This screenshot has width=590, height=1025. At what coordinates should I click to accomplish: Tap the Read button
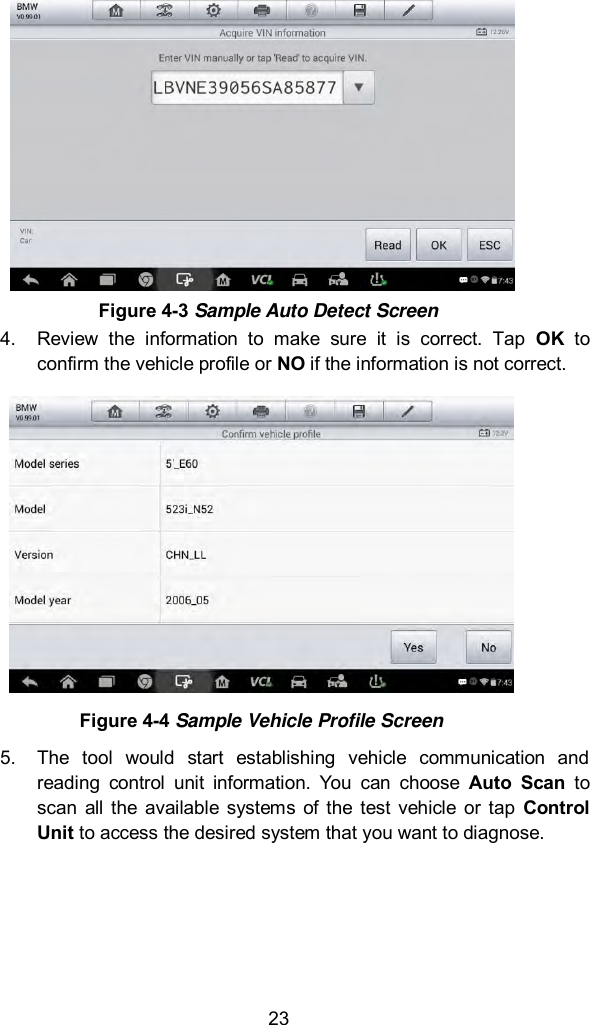click(387, 245)
